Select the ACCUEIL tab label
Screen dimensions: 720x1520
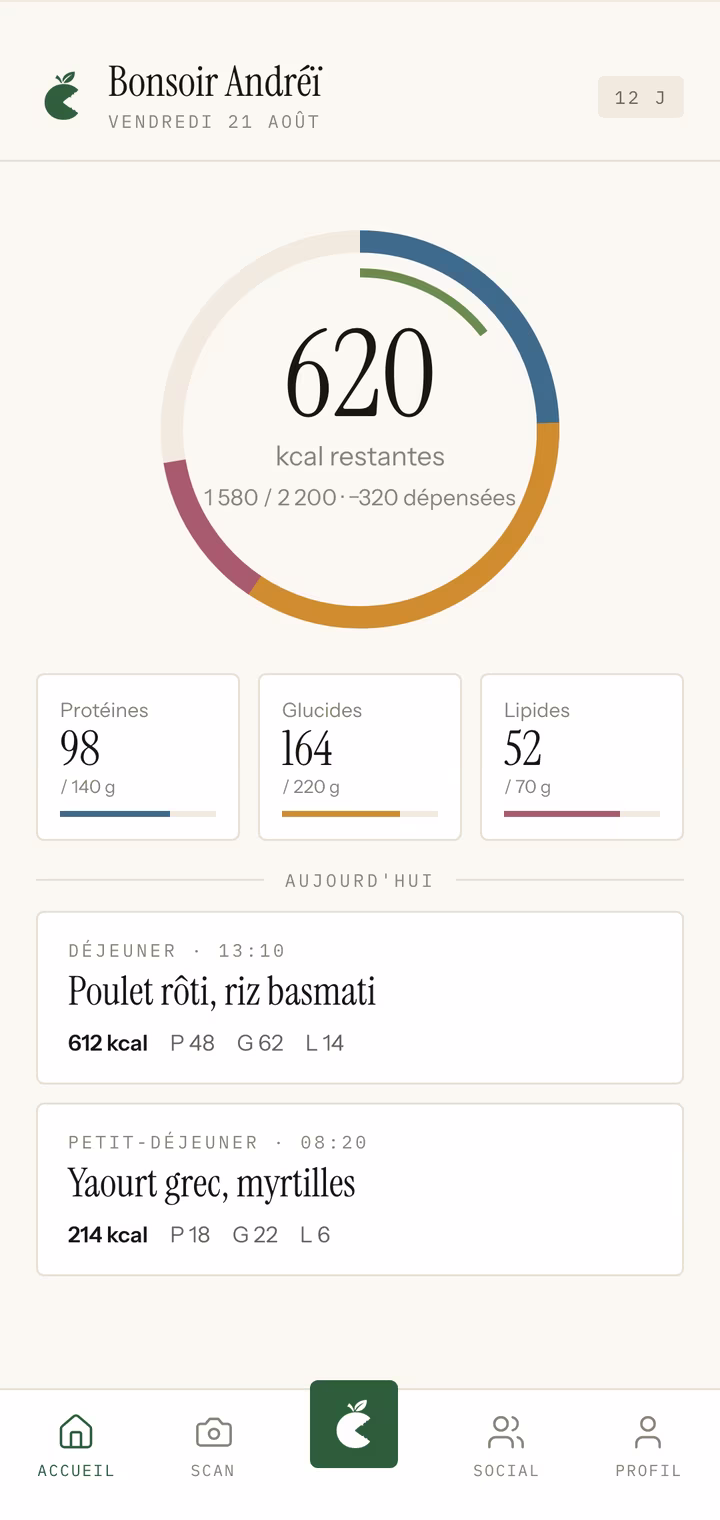click(76, 1471)
